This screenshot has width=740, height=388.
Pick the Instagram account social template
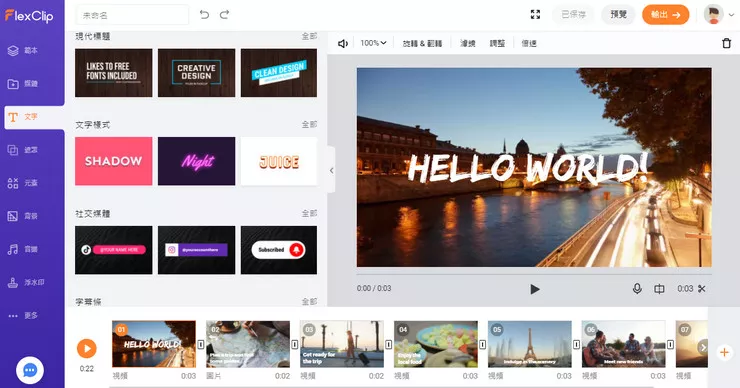coord(196,250)
